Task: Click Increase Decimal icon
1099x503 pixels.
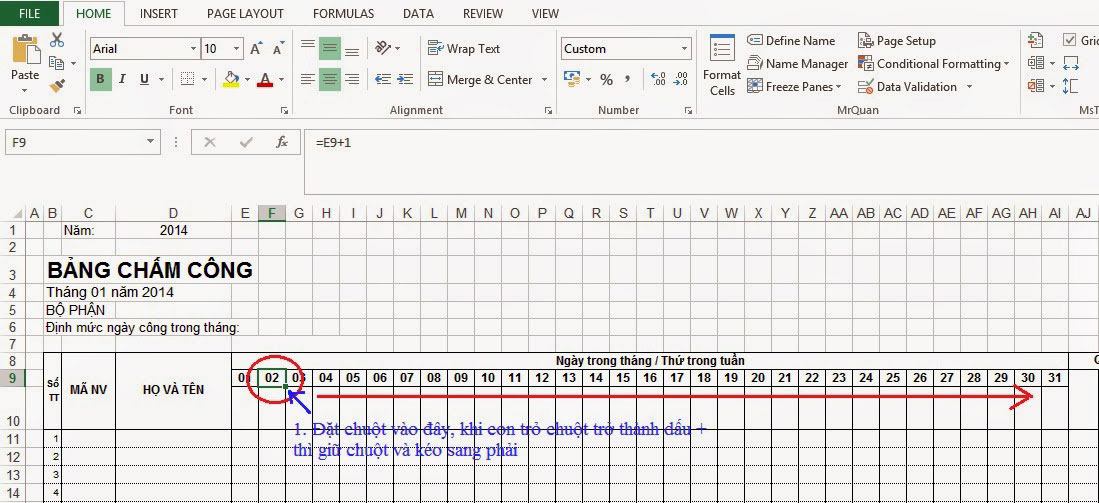Action: click(658, 79)
